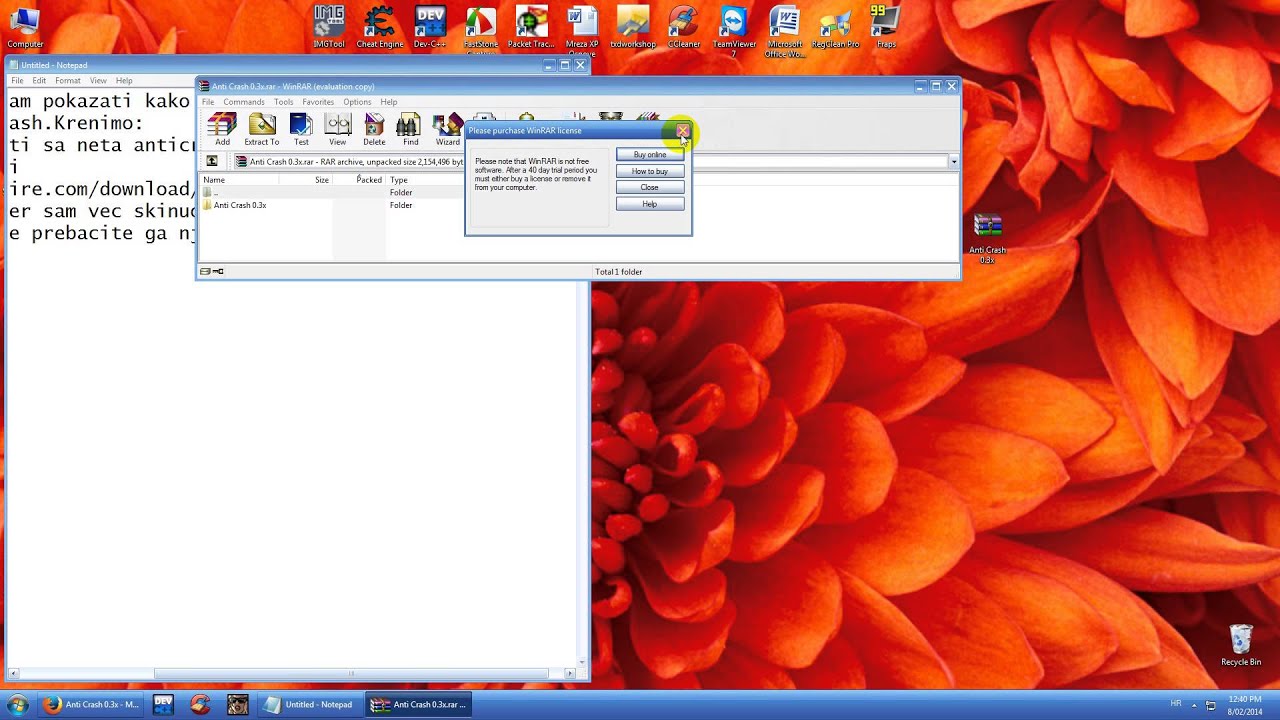Click WinRAR taskbar button
This screenshot has width=1280, height=720.
pos(418,704)
